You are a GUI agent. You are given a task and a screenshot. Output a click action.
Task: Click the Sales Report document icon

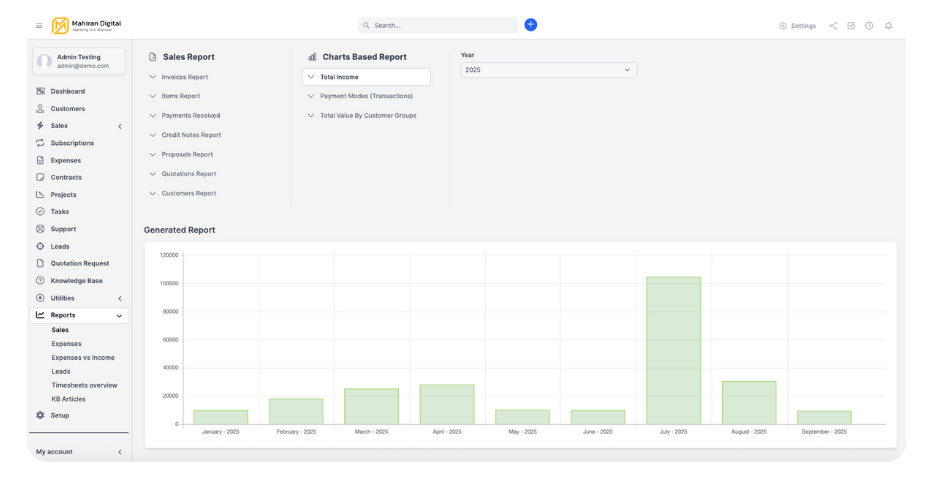click(x=152, y=57)
